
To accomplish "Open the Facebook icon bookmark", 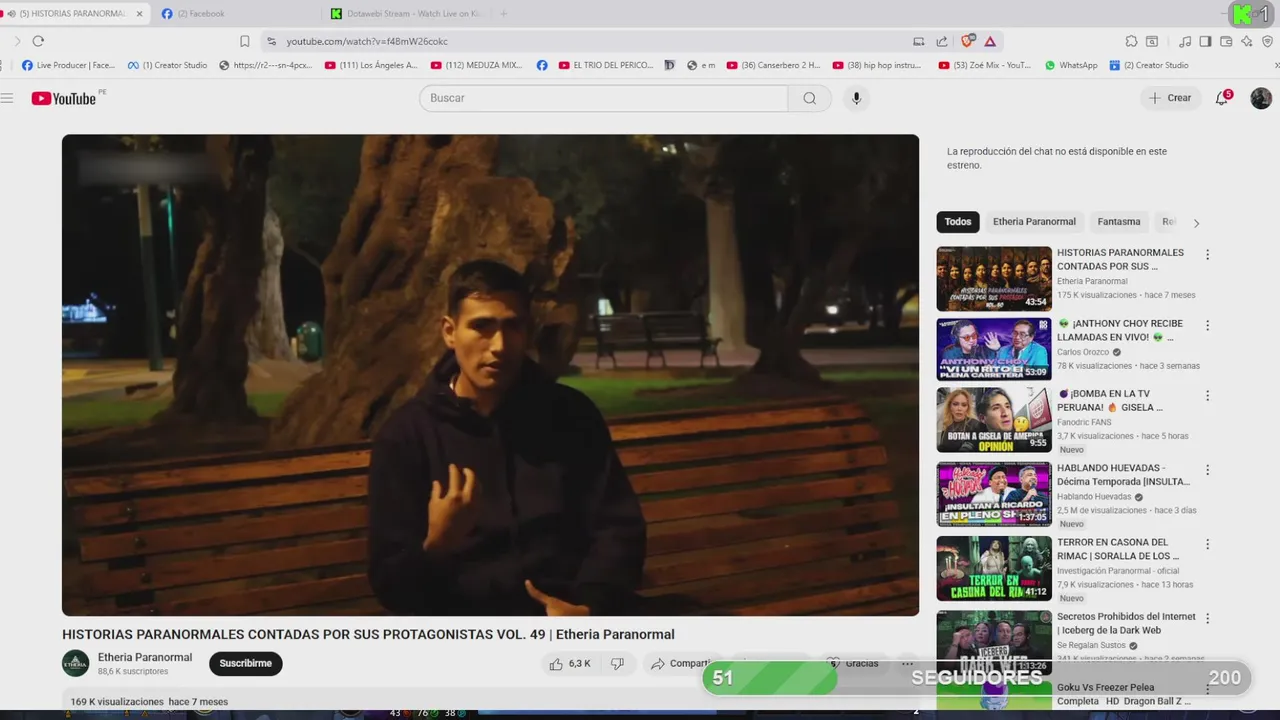I will point(542,65).
